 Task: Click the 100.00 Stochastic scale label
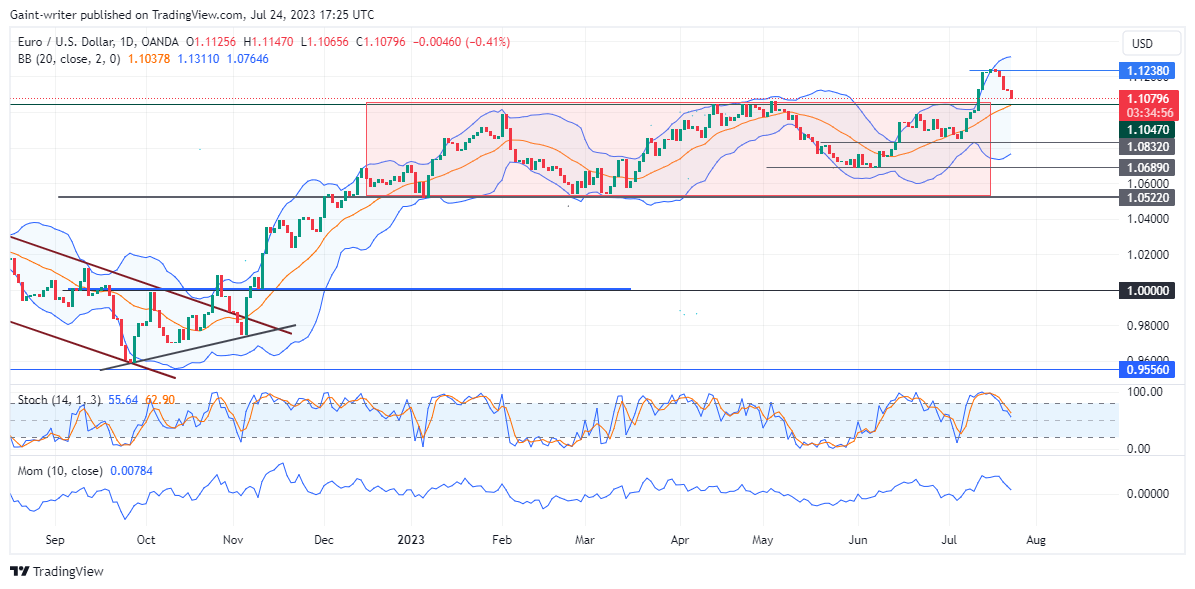pos(1146,391)
